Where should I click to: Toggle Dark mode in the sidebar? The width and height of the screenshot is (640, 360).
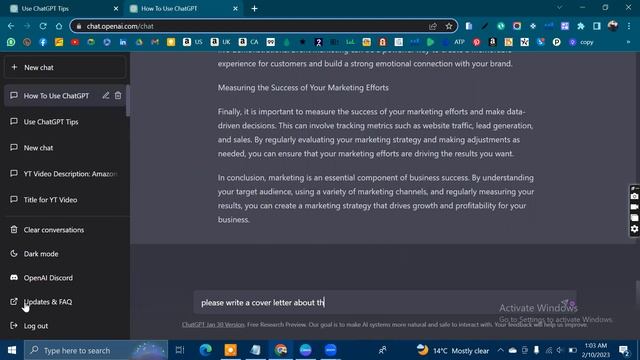click(x=65, y=254)
